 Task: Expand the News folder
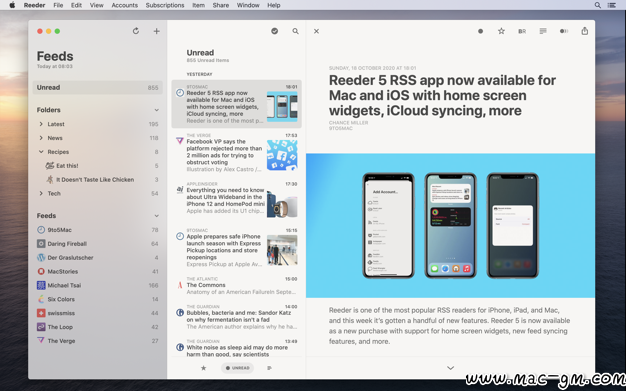[41, 138]
